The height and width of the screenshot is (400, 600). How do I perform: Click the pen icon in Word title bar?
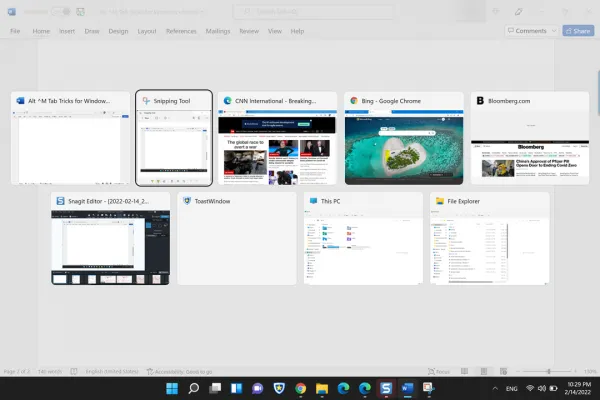pyautogui.click(x=518, y=11)
